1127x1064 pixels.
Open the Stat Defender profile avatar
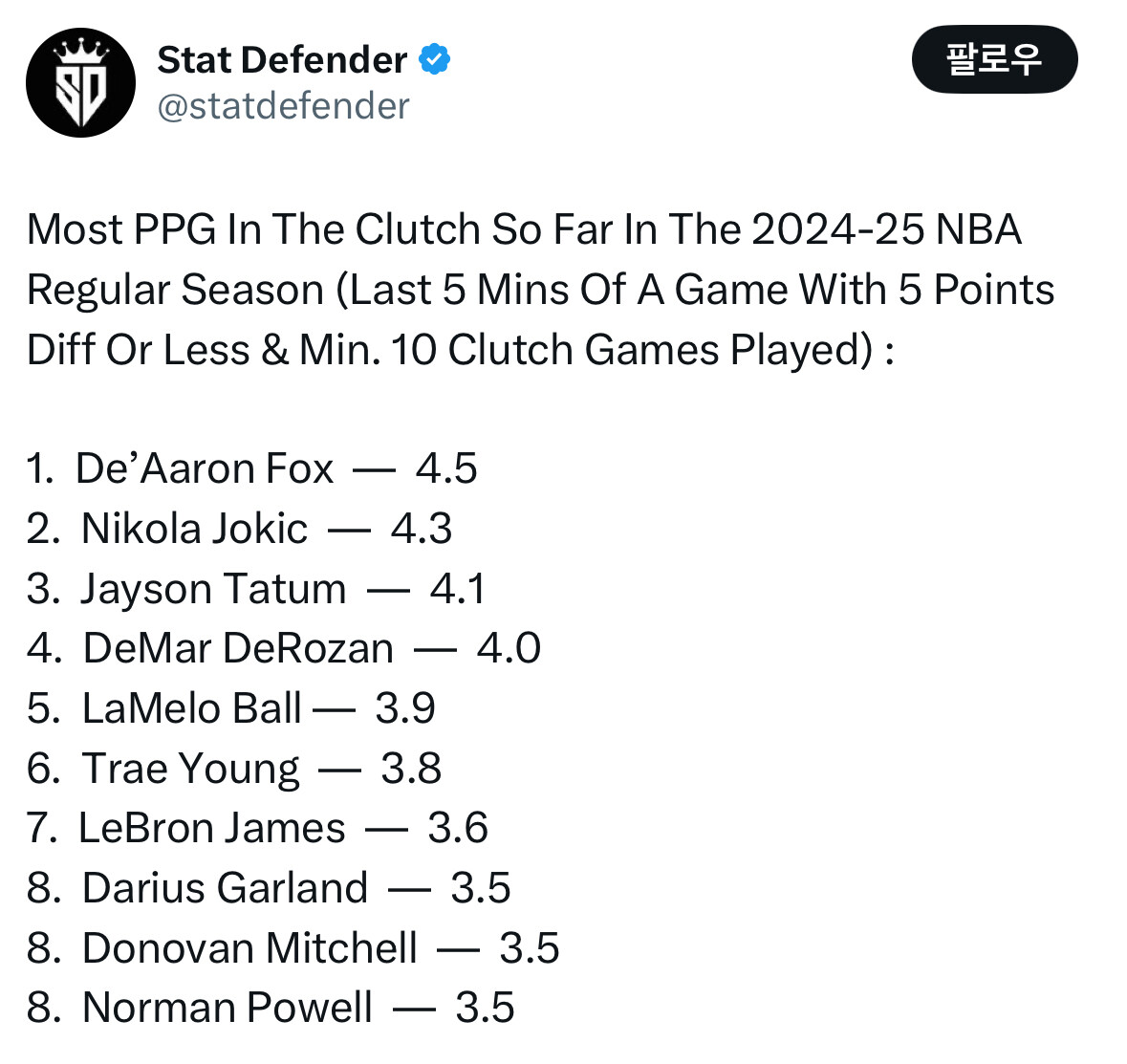[x=80, y=82]
